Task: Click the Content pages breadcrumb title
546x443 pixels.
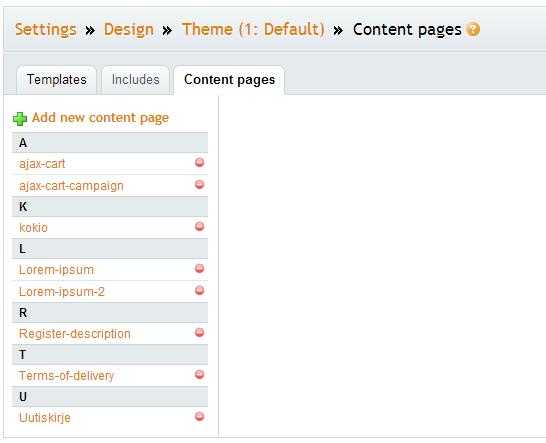Action: click(x=407, y=29)
